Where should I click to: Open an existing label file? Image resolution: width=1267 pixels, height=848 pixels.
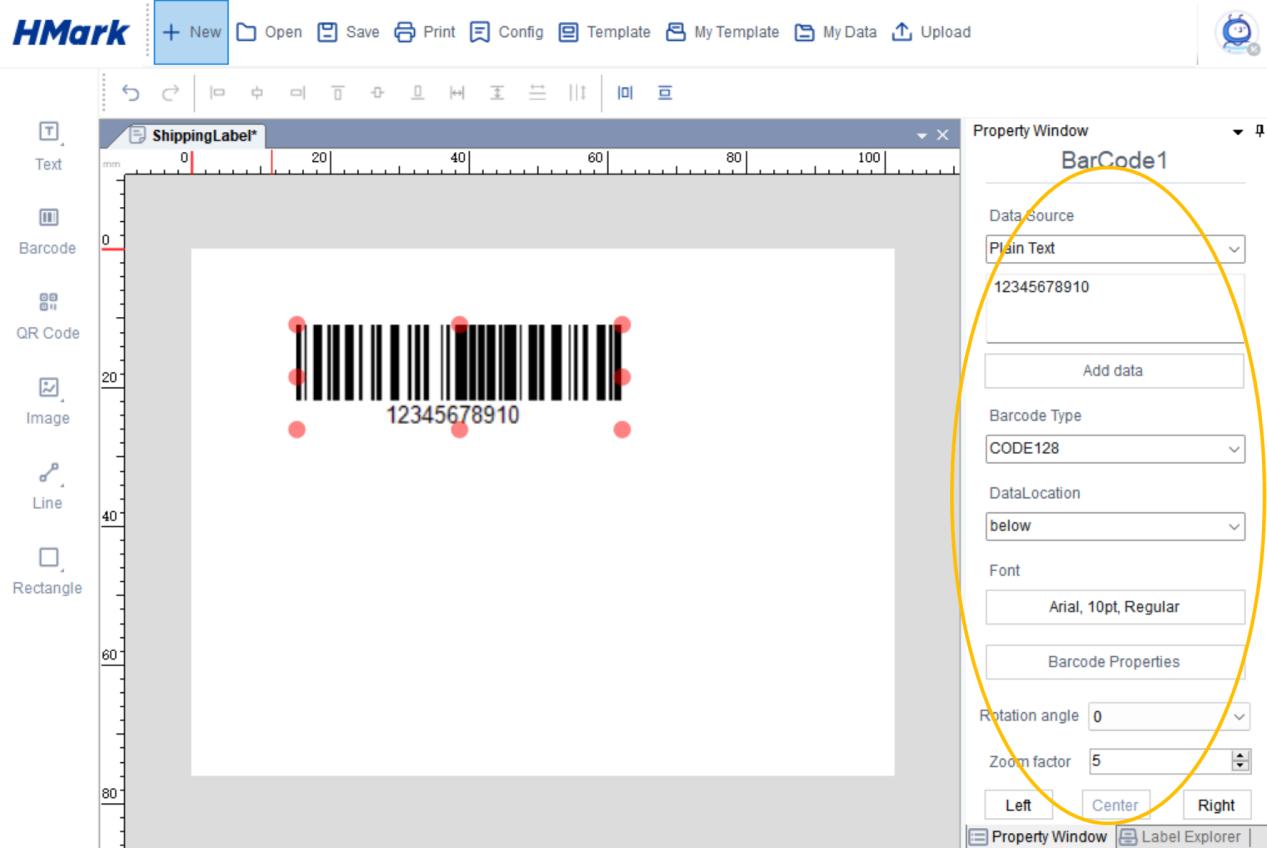click(x=270, y=32)
